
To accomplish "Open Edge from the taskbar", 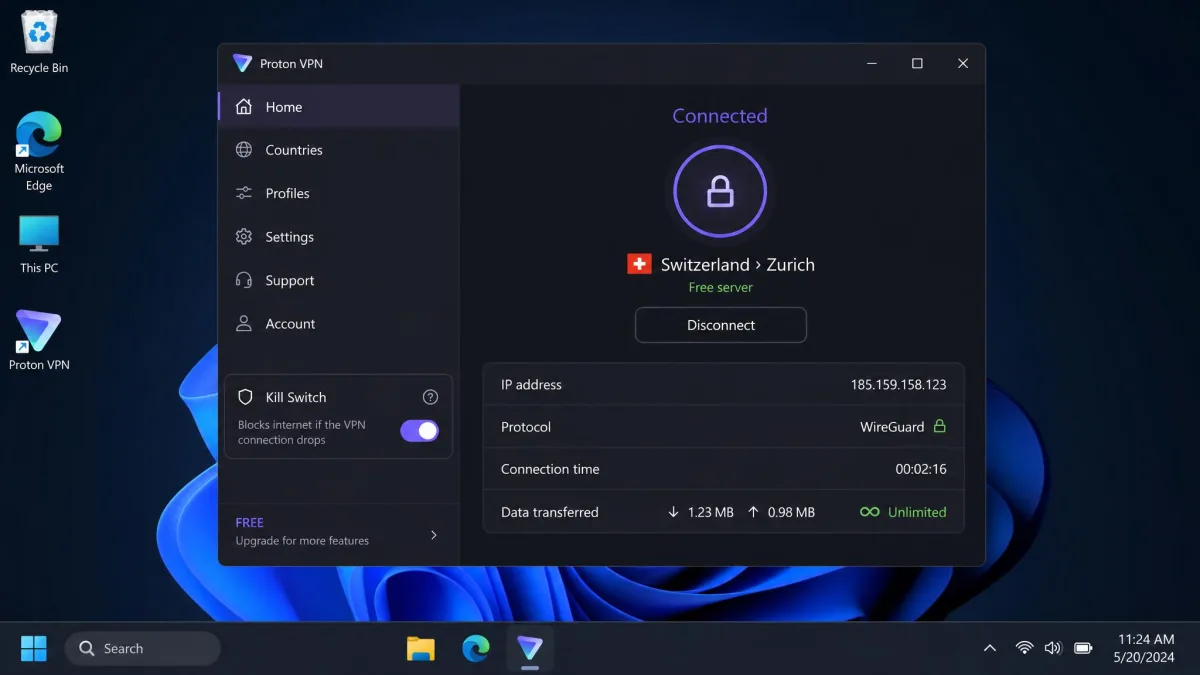I will [476, 648].
